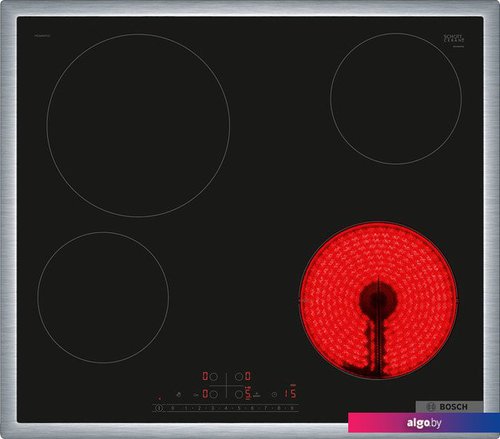Tap heat level 3 on the scale

(x=213, y=408)
